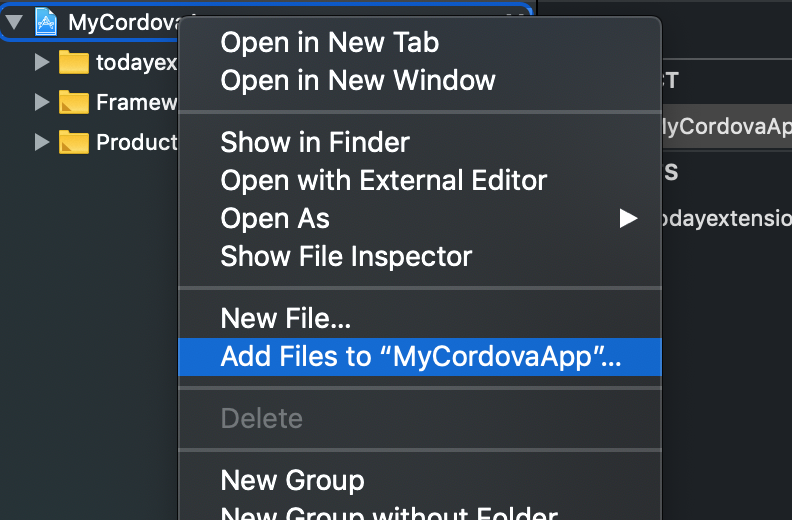The width and height of the screenshot is (792, 520).
Task: Expand the Frameworks group triangle
Action: click(x=41, y=102)
